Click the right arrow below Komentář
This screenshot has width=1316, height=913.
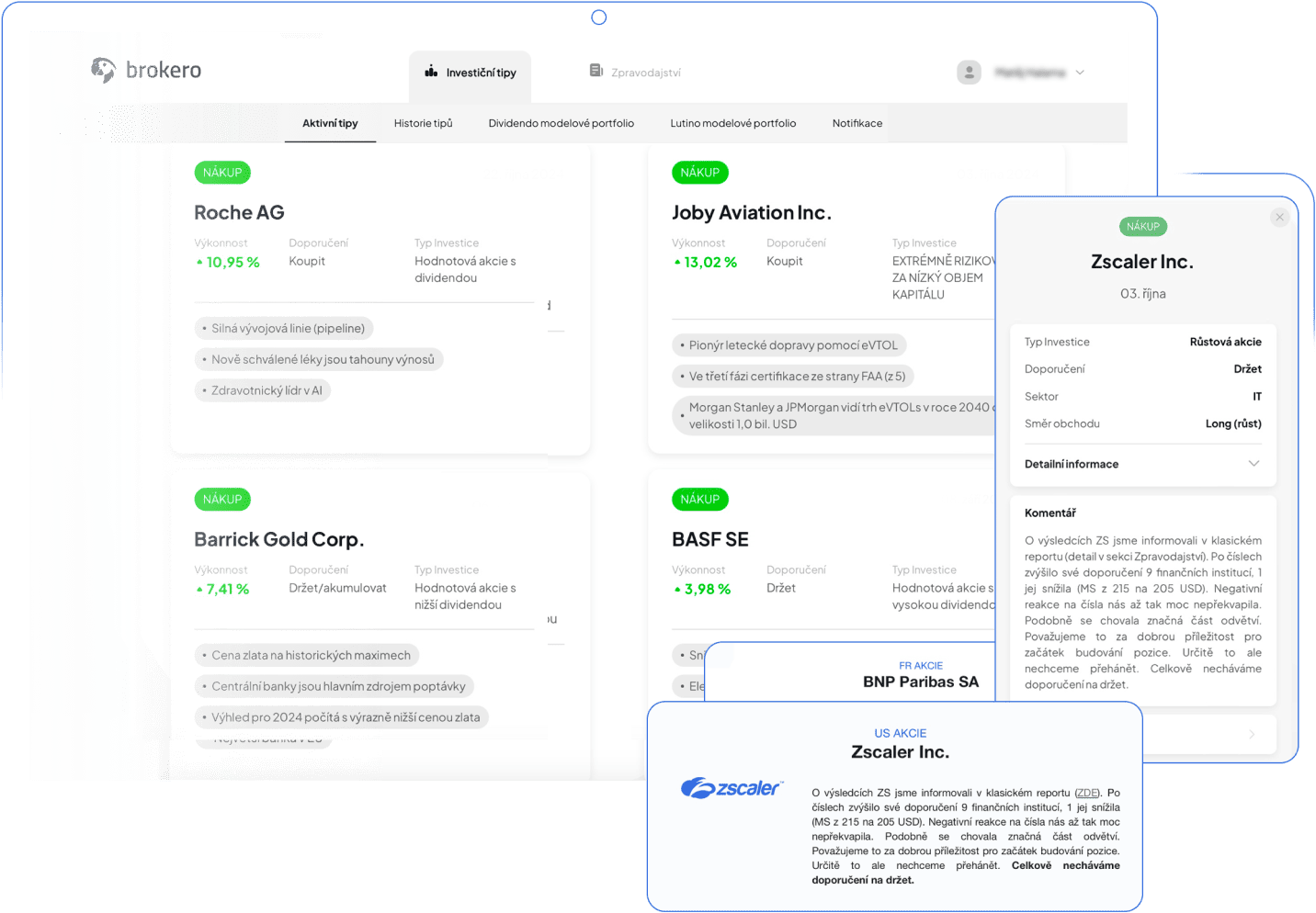pos(1251,734)
